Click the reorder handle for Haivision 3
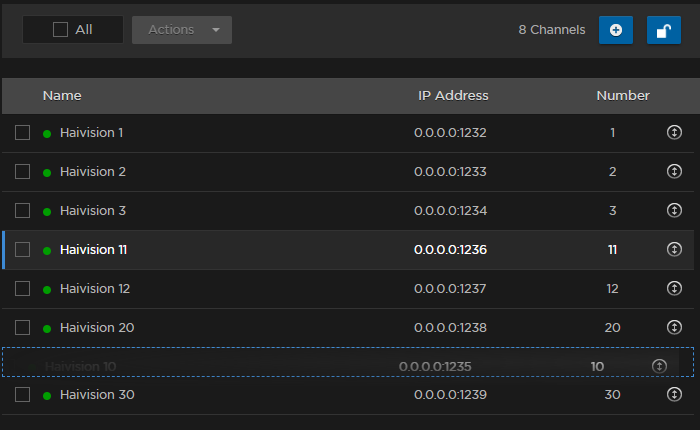Screen dimensions: 700x430 (x=674, y=210)
